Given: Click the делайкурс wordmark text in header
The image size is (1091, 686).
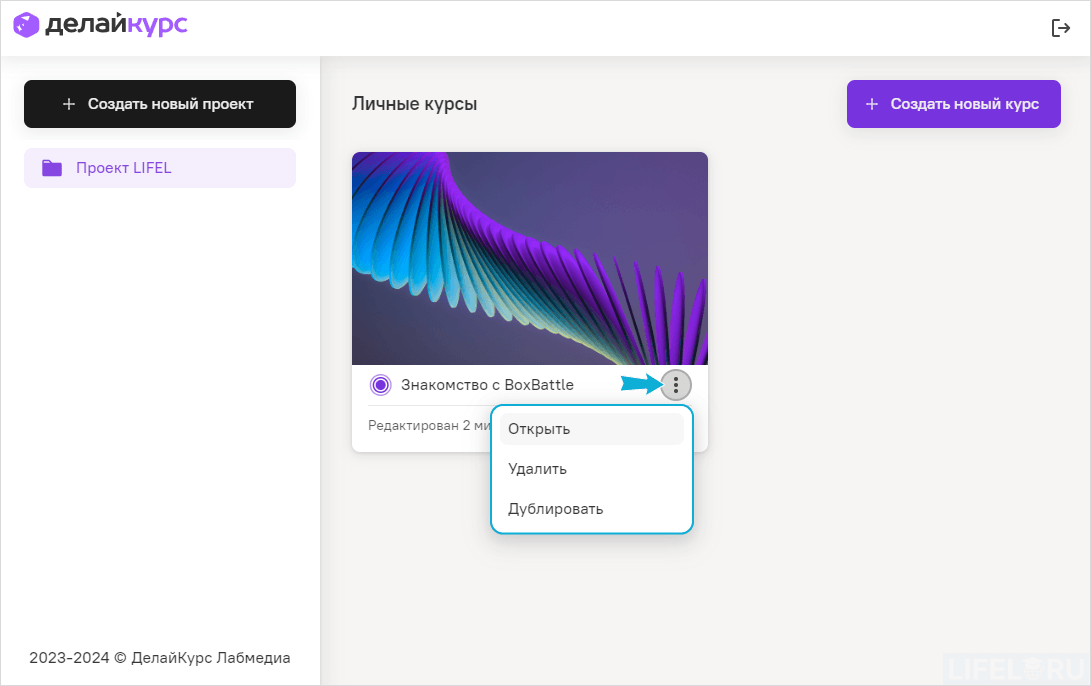Looking at the screenshot, I should 116,25.
